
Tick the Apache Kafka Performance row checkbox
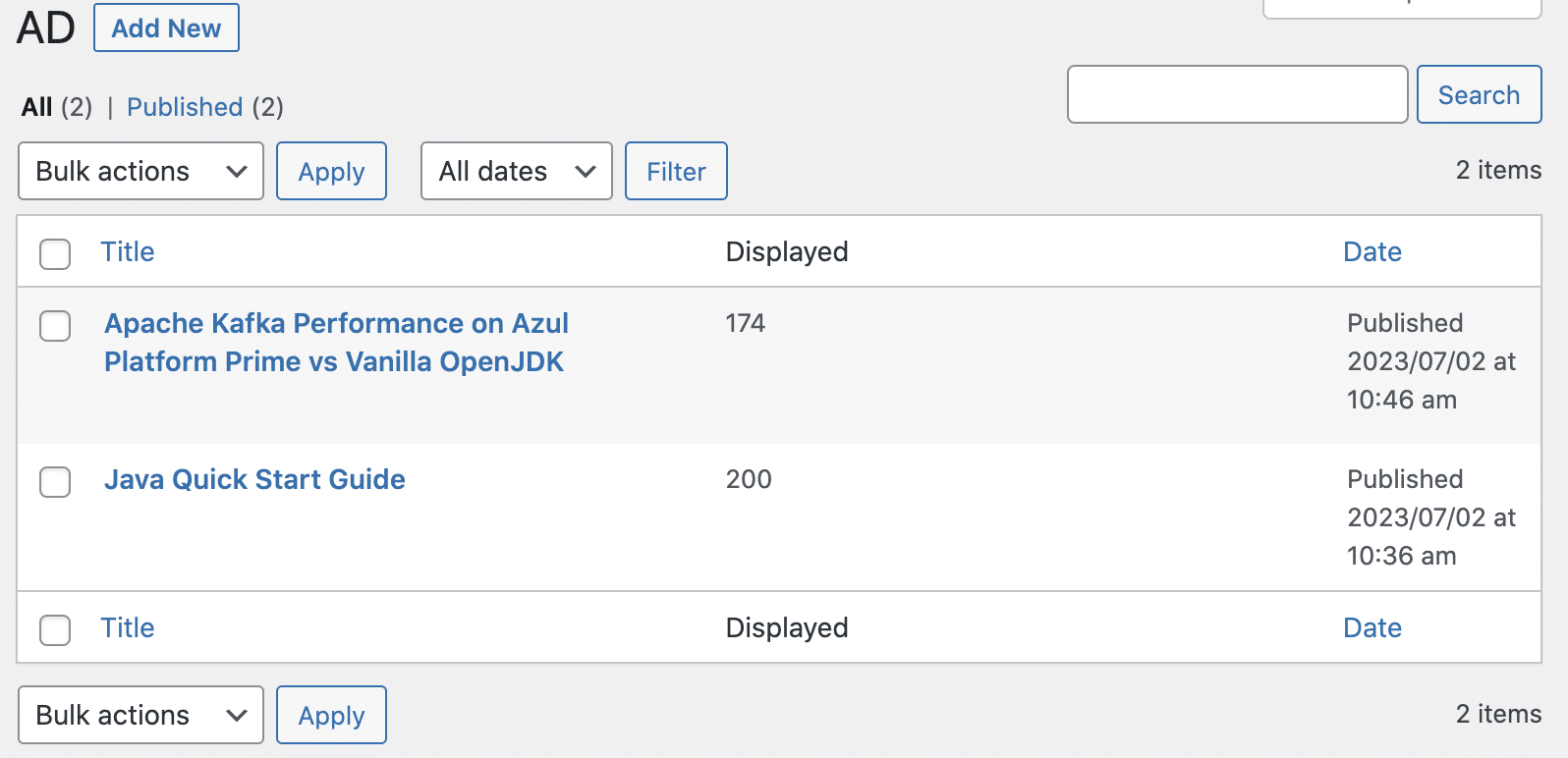pos(55,326)
